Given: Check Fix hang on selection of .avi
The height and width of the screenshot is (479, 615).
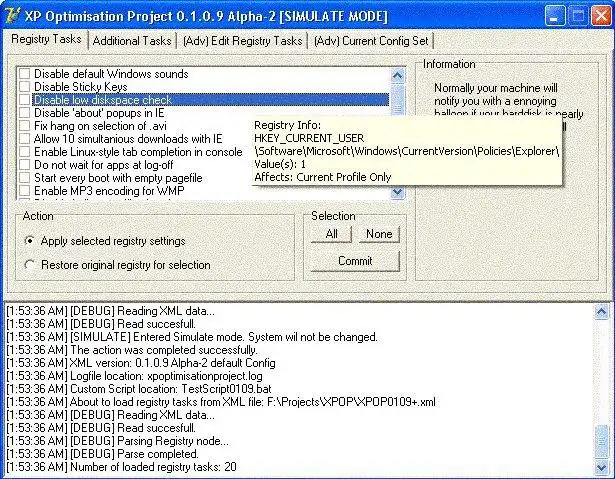Looking at the screenshot, I should (25, 126).
